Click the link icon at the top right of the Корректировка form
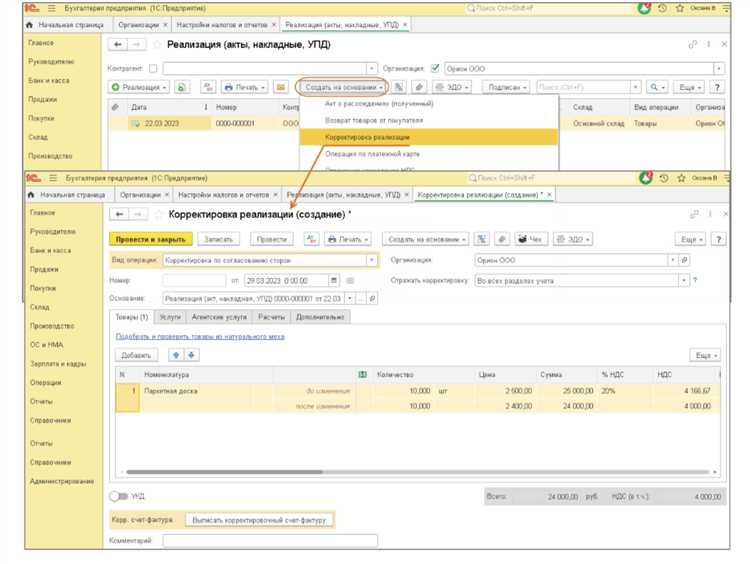 (694, 214)
